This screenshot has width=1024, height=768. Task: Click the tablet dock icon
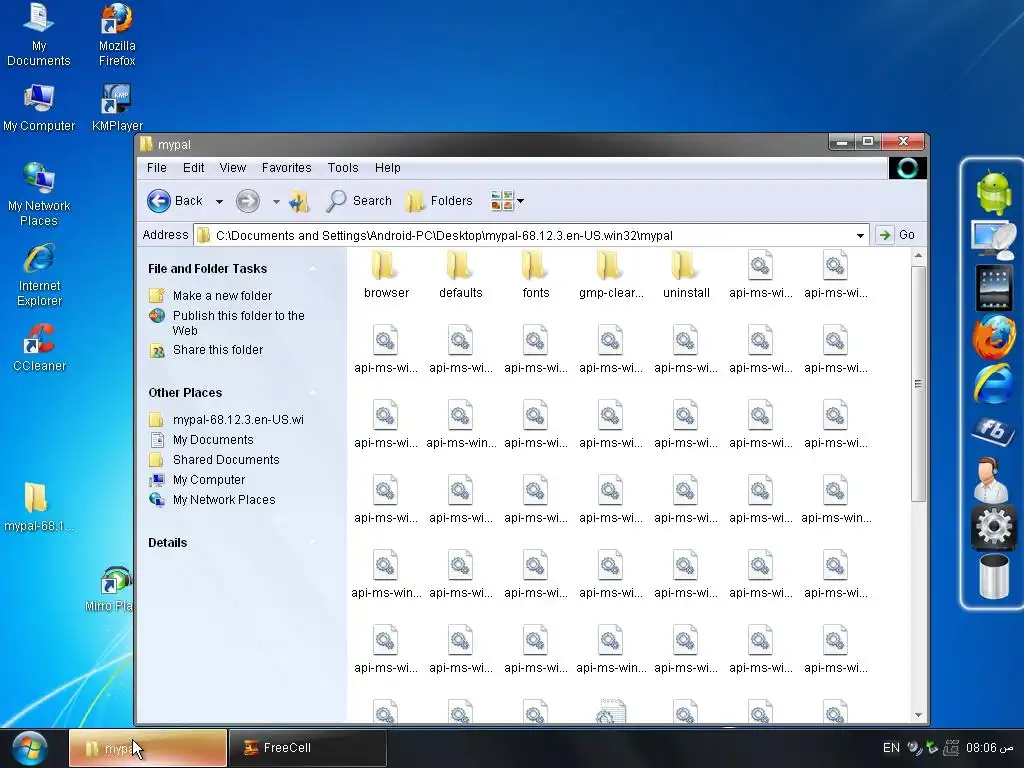pos(993,287)
